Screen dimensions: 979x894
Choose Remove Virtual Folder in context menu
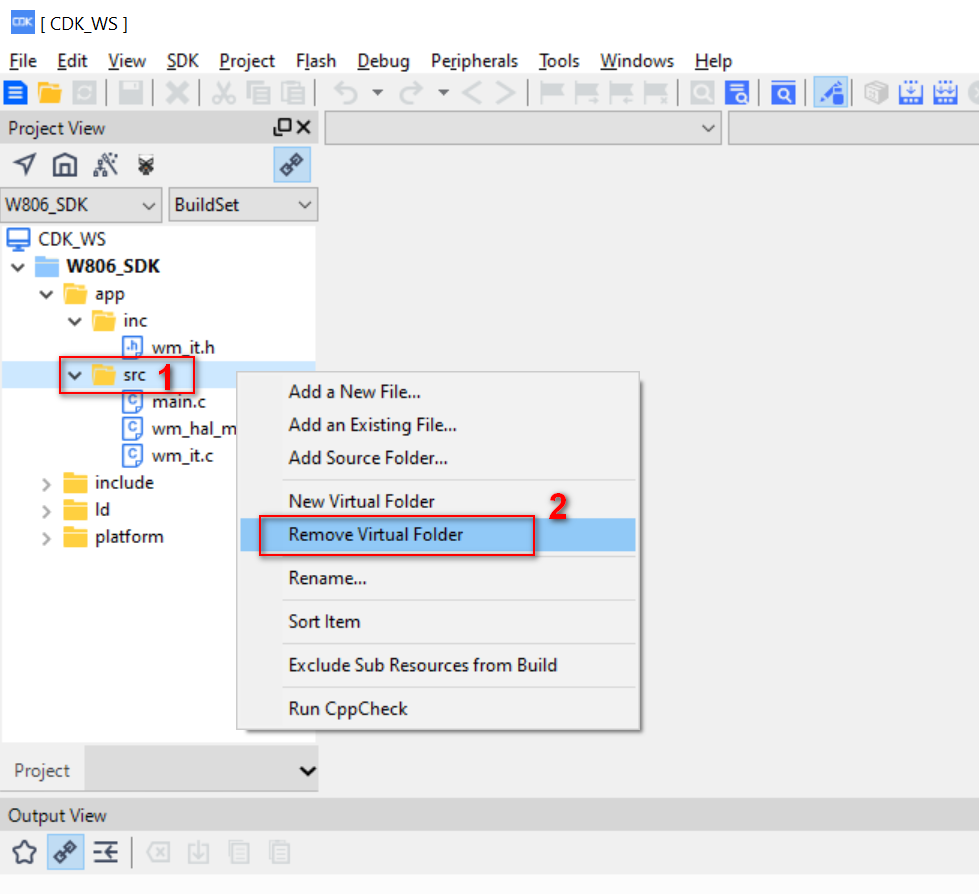[x=438, y=535]
